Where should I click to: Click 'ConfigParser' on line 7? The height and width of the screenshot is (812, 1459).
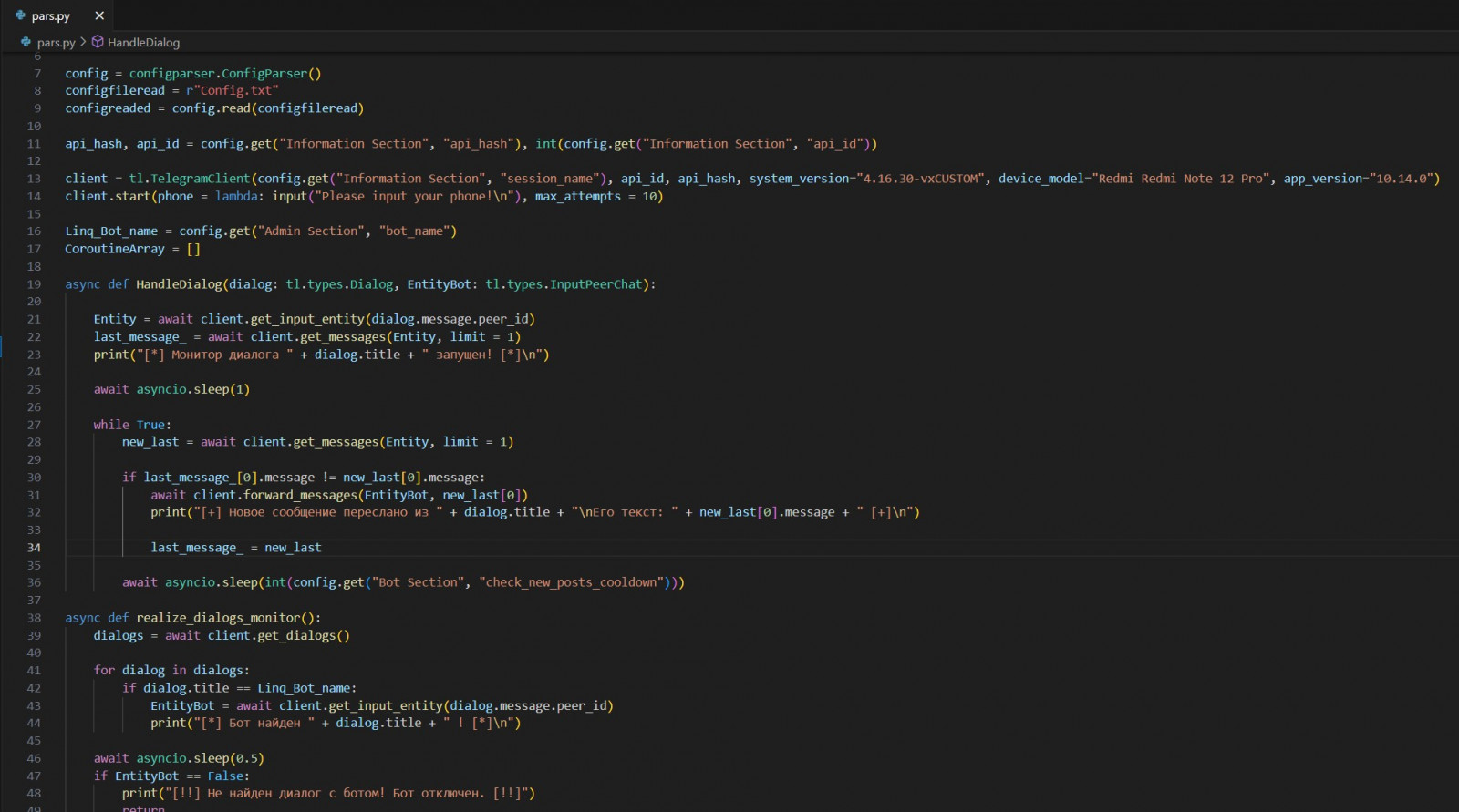click(x=264, y=73)
